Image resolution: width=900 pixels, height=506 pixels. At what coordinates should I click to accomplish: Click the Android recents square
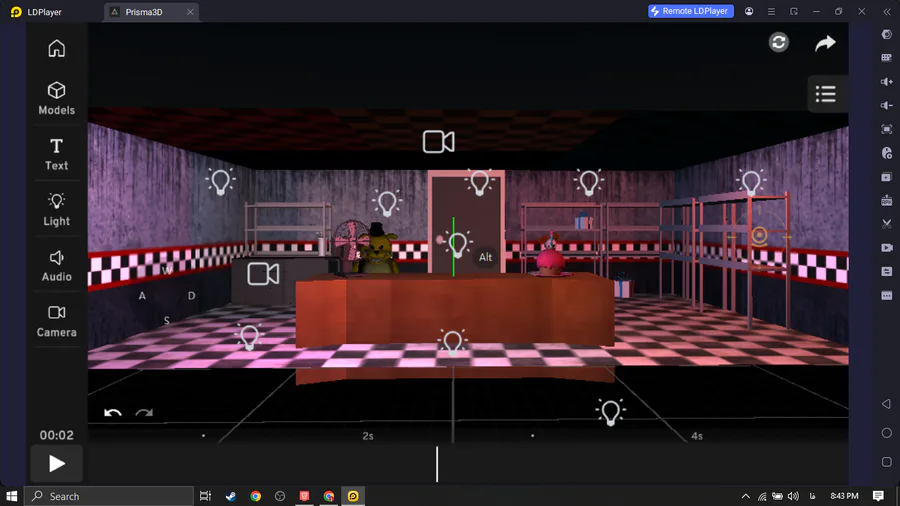coord(886,462)
